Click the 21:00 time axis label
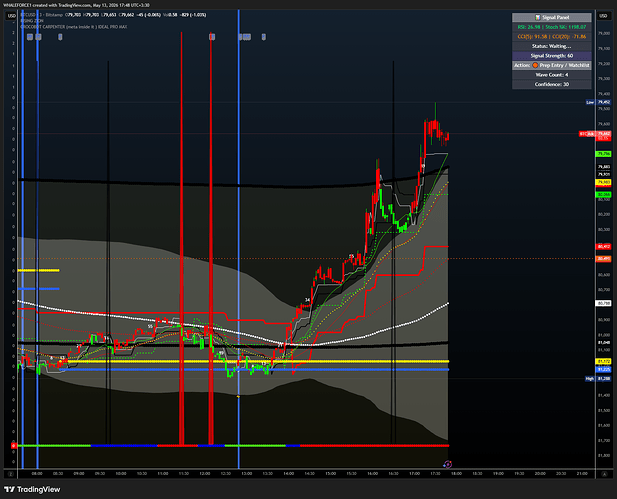The width and height of the screenshot is (617, 499). pyautogui.click(x=582, y=473)
